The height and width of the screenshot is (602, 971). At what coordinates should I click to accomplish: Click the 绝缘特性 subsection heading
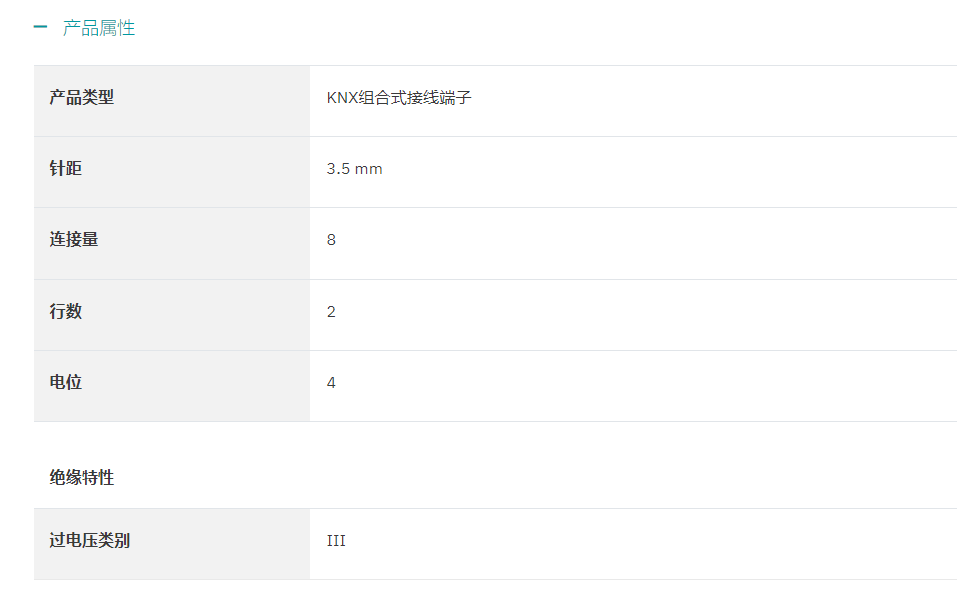pyautogui.click(x=82, y=478)
